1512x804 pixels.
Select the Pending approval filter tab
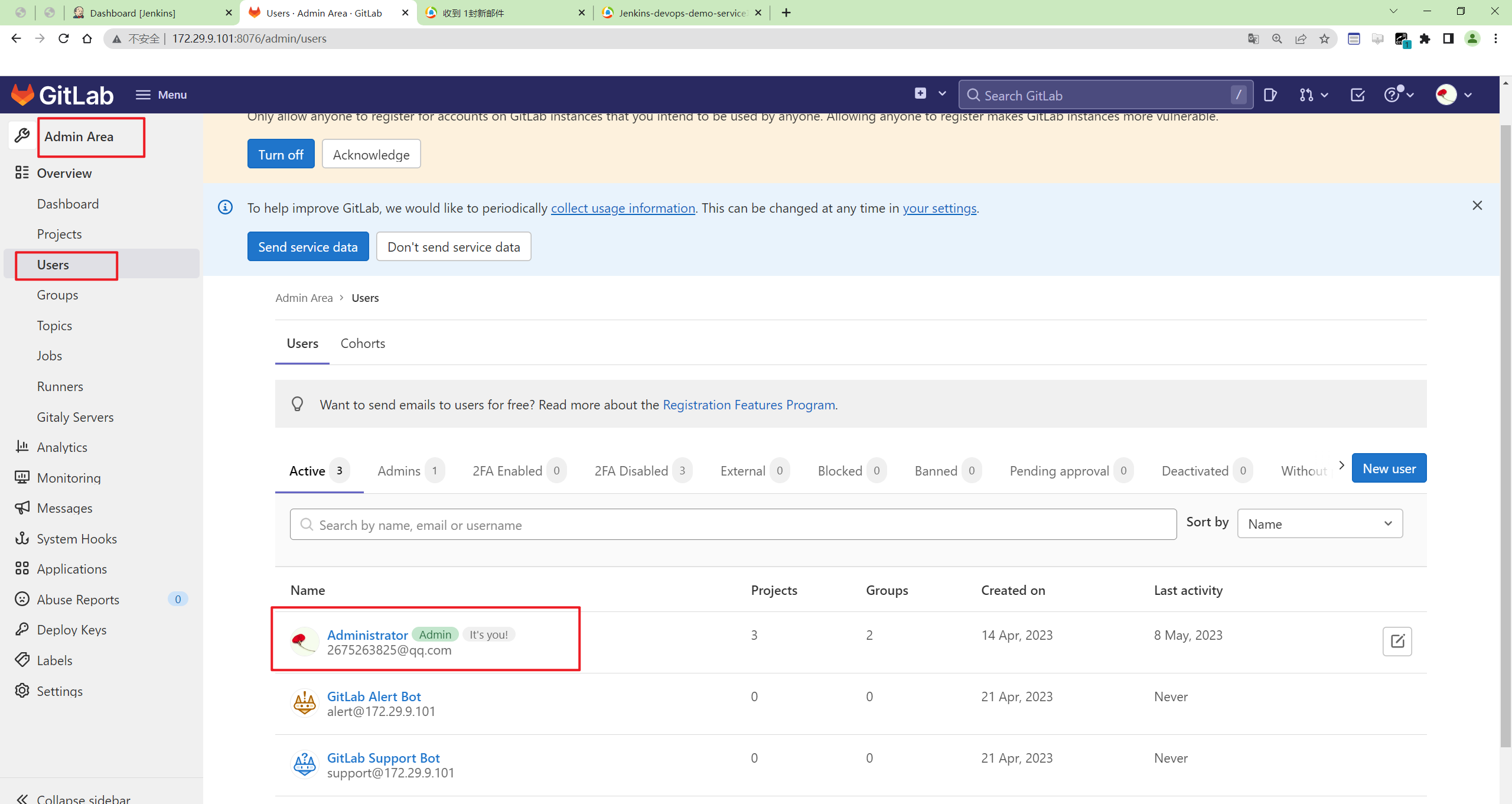coord(1071,471)
